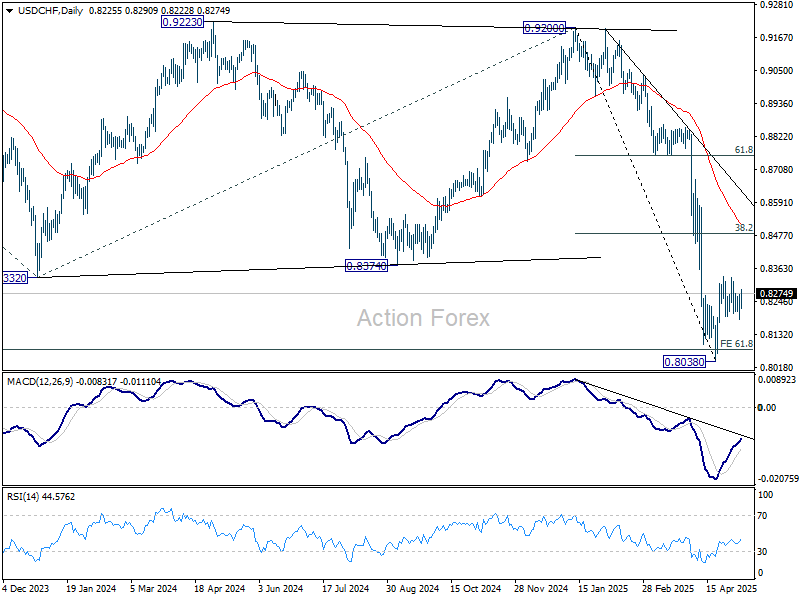Image resolution: width=800 pixels, height=600 pixels.
Task: Select the 15 Apr 2025 date label
Action: 730,590
